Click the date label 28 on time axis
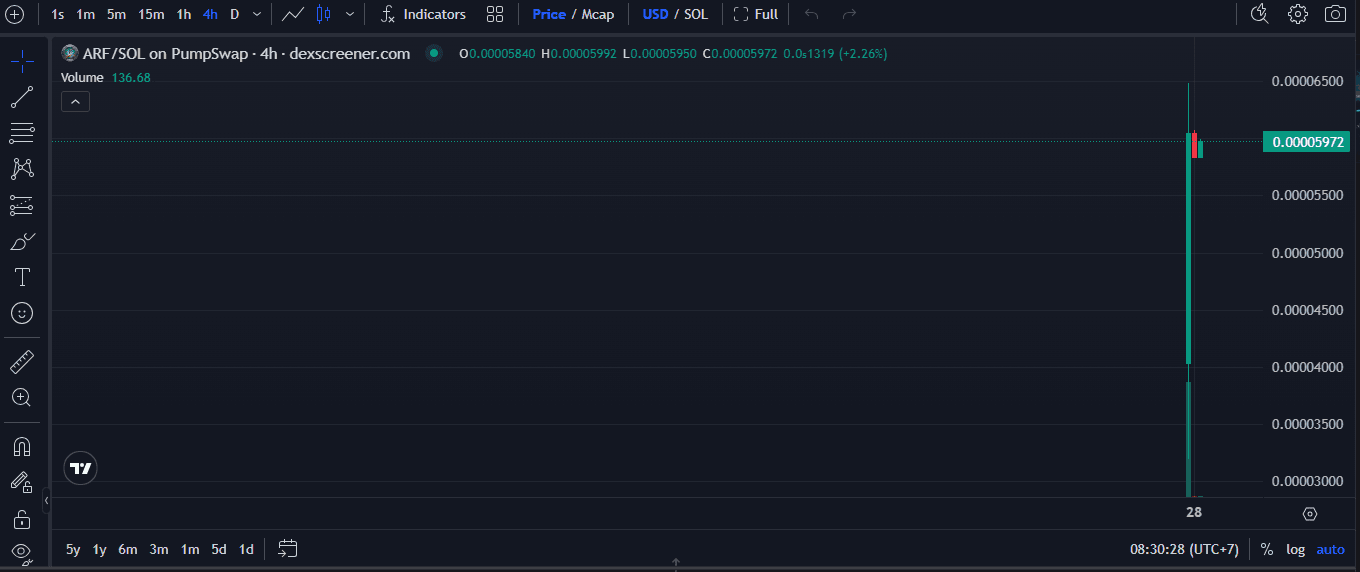This screenshot has width=1360, height=572. tap(1194, 512)
